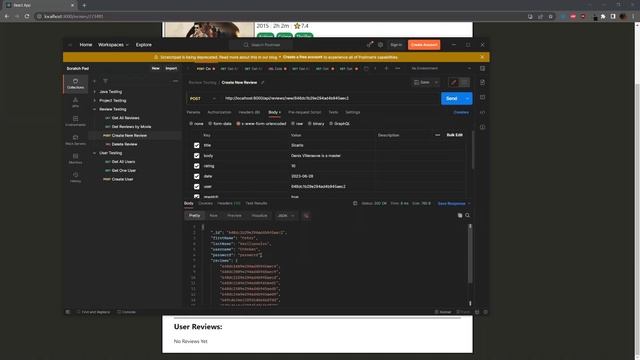The image size is (640, 360).
Task: Click the Sign In button
Action: pyautogui.click(x=396, y=45)
